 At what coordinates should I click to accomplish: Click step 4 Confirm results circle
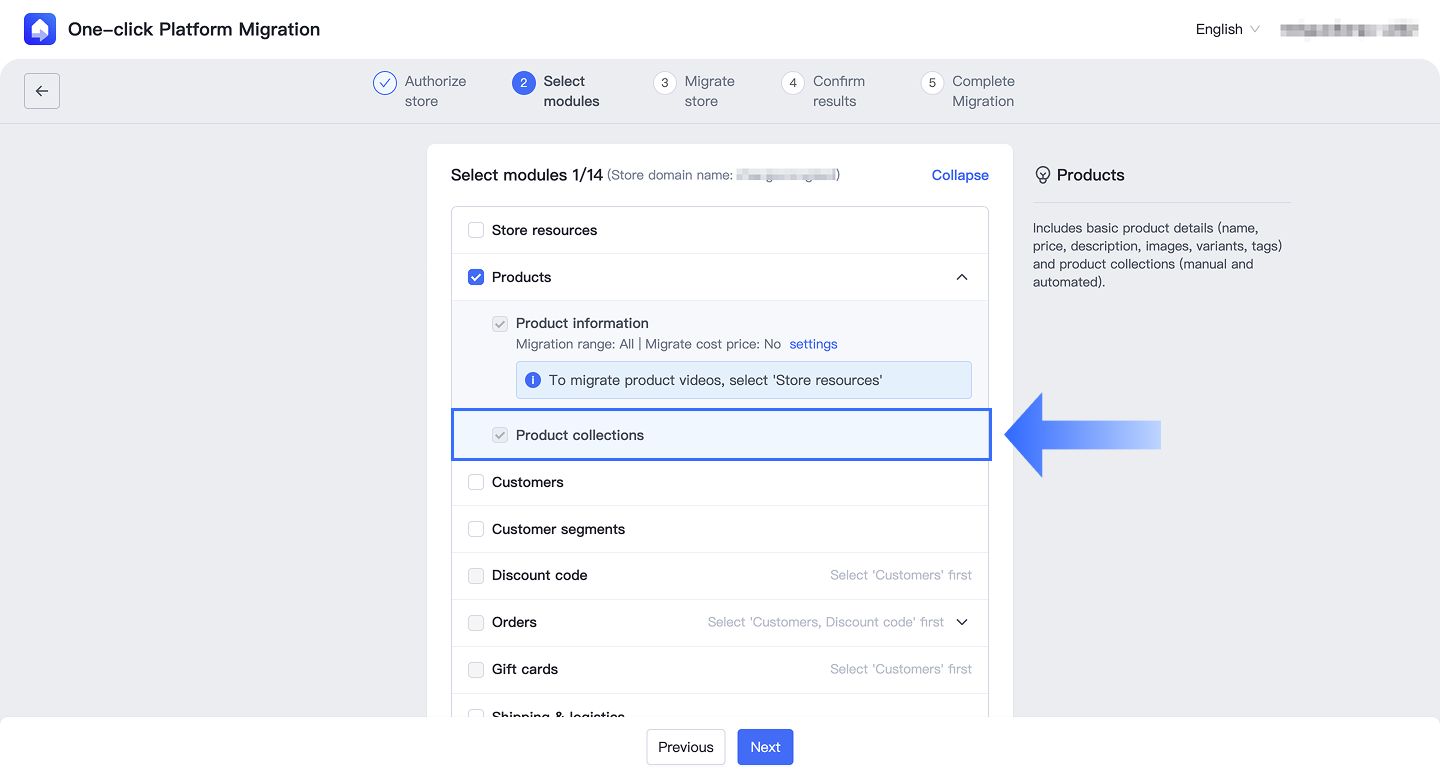coord(793,83)
